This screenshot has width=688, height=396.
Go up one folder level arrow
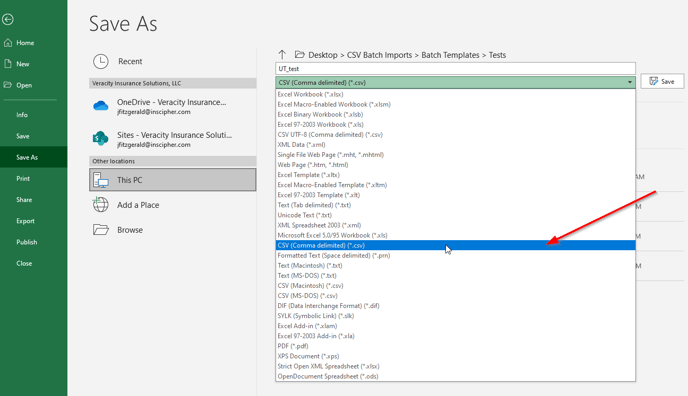(282, 55)
